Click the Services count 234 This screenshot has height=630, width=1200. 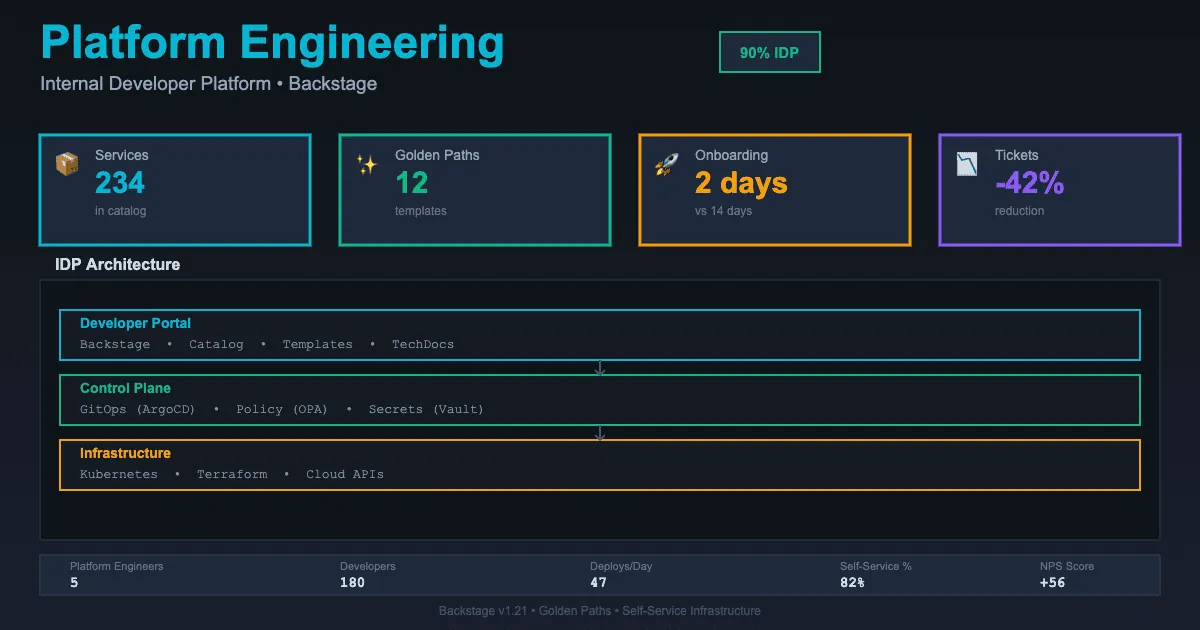(120, 183)
